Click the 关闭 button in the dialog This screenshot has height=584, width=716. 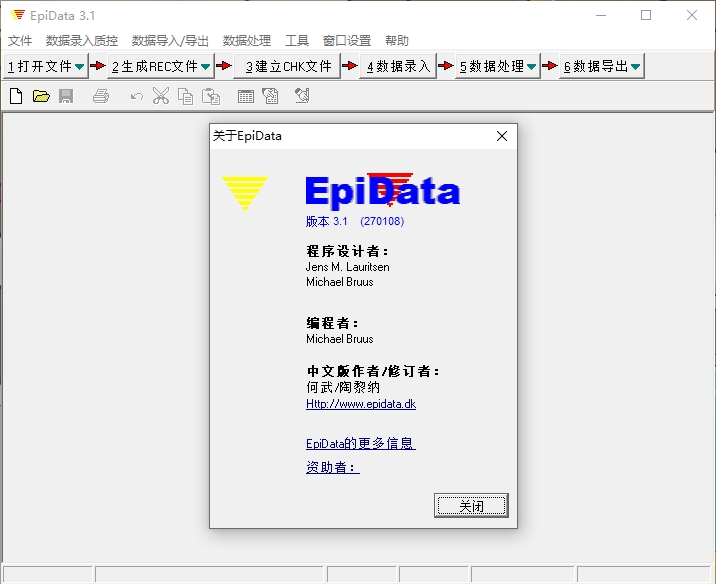click(x=471, y=506)
